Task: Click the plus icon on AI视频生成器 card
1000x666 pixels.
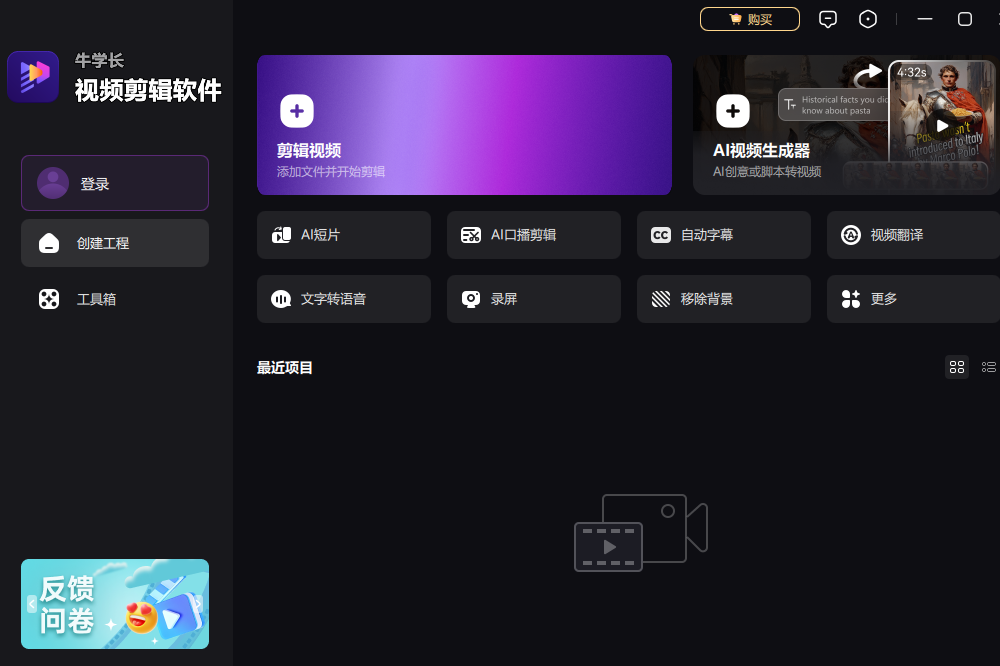Action: tap(732, 111)
